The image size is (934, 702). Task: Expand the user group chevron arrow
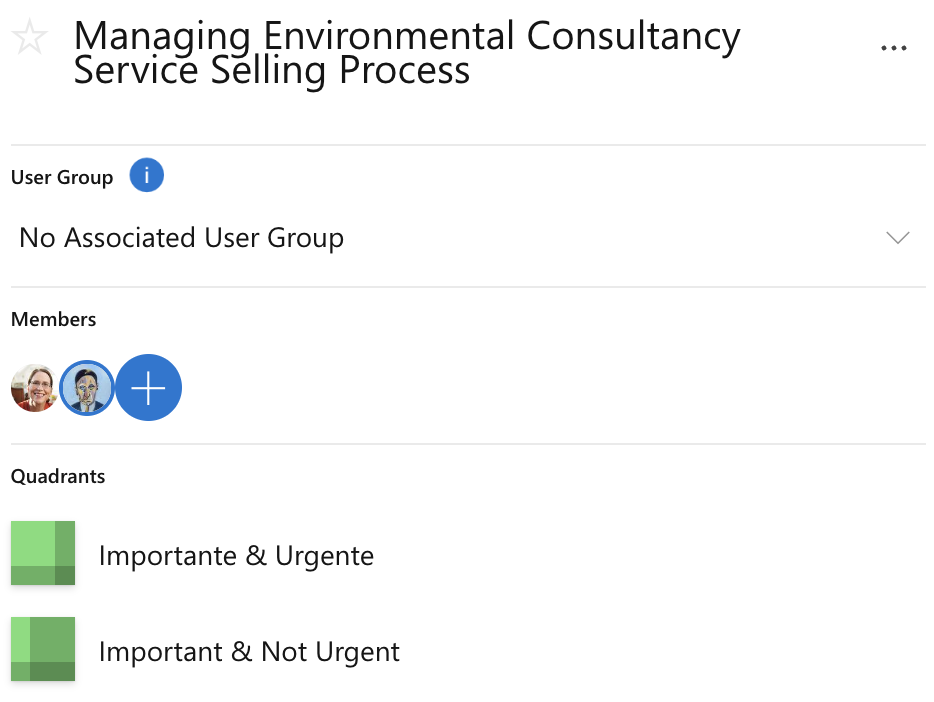(x=897, y=238)
